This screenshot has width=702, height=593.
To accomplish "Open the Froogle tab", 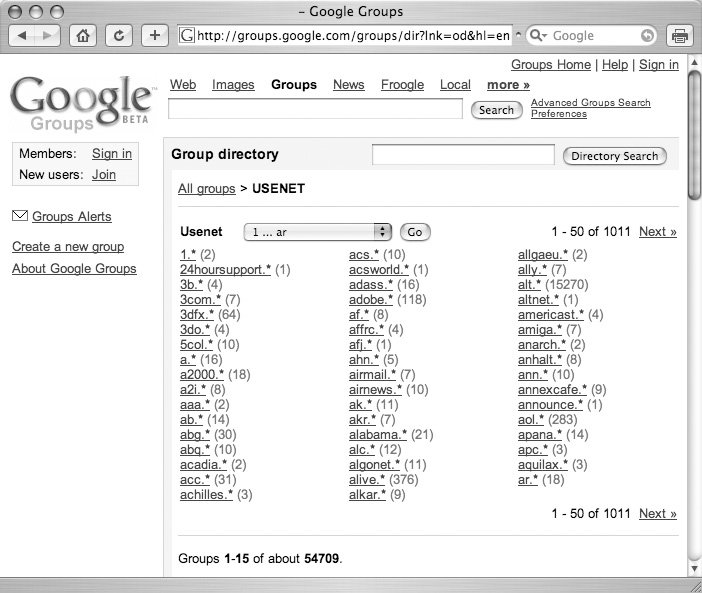I will pos(402,85).
